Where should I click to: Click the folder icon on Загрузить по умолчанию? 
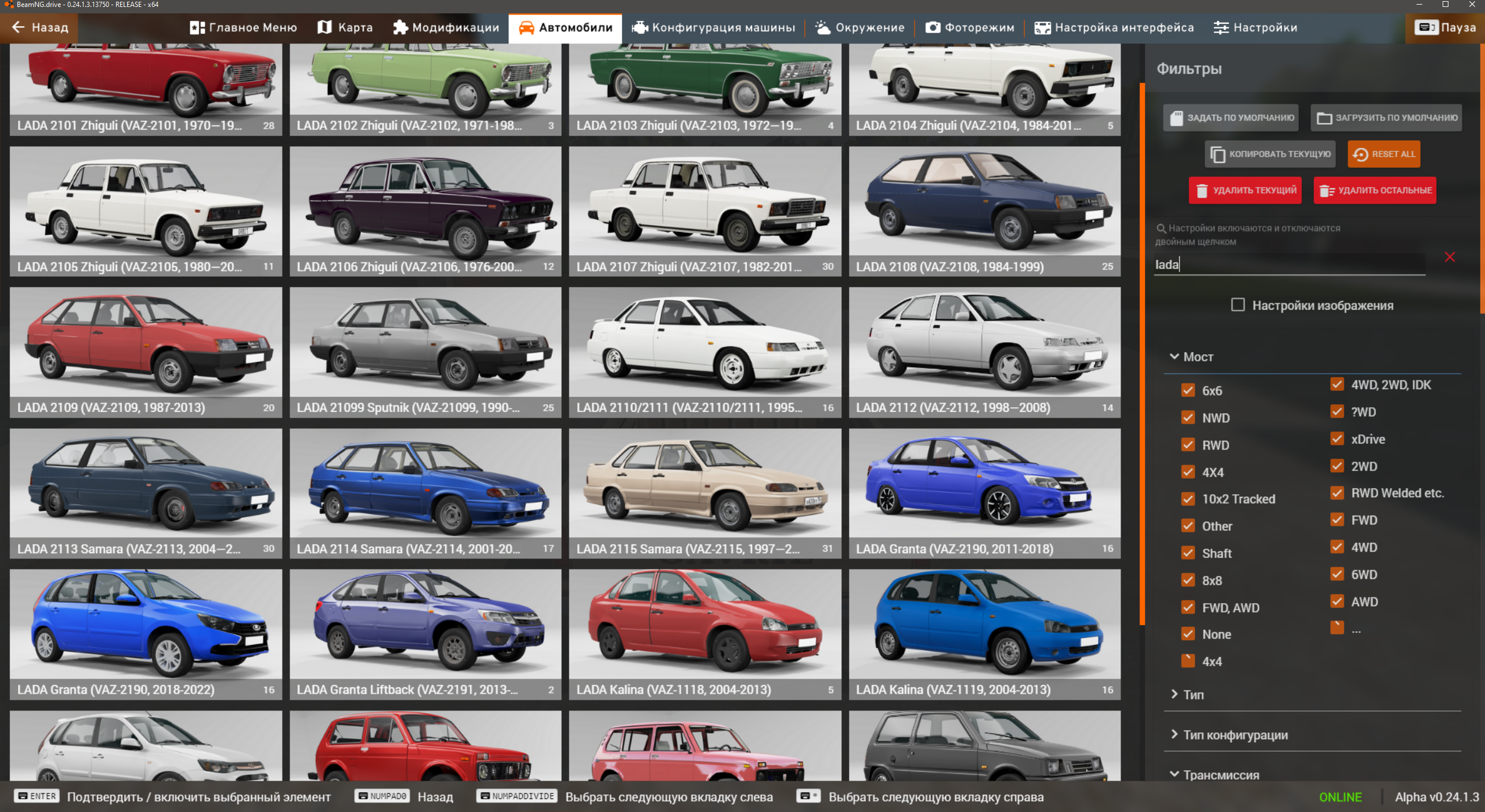1324,118
